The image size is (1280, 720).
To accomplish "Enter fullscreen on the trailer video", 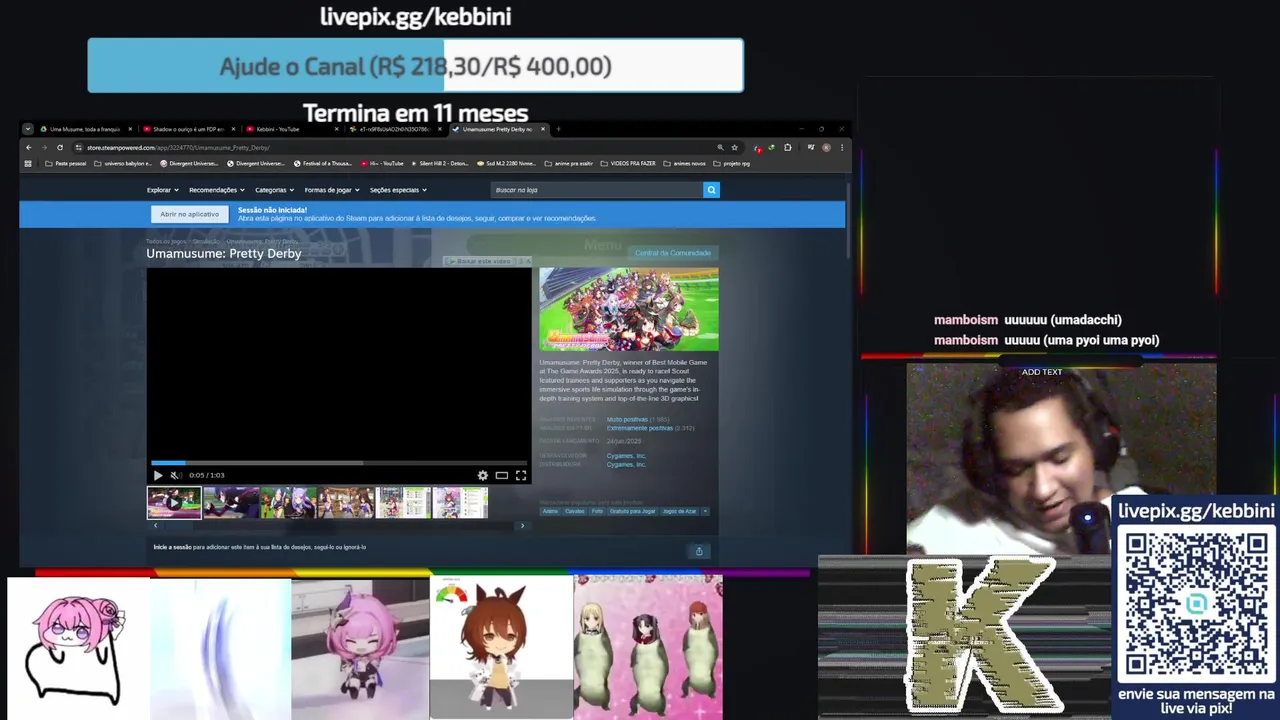I will click(x=521, y=476).
